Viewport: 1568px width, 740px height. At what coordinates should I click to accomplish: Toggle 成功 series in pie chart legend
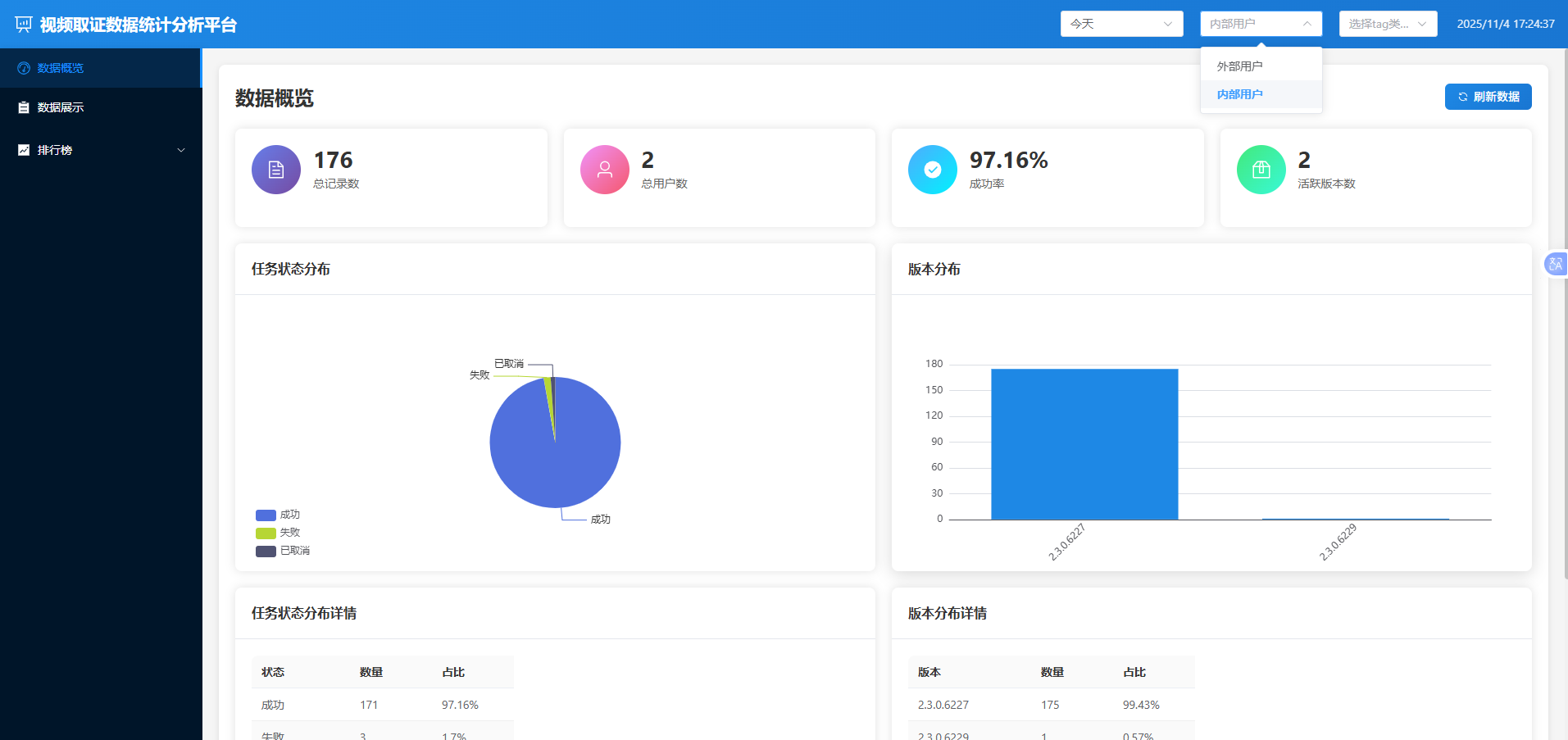point(278,515)
